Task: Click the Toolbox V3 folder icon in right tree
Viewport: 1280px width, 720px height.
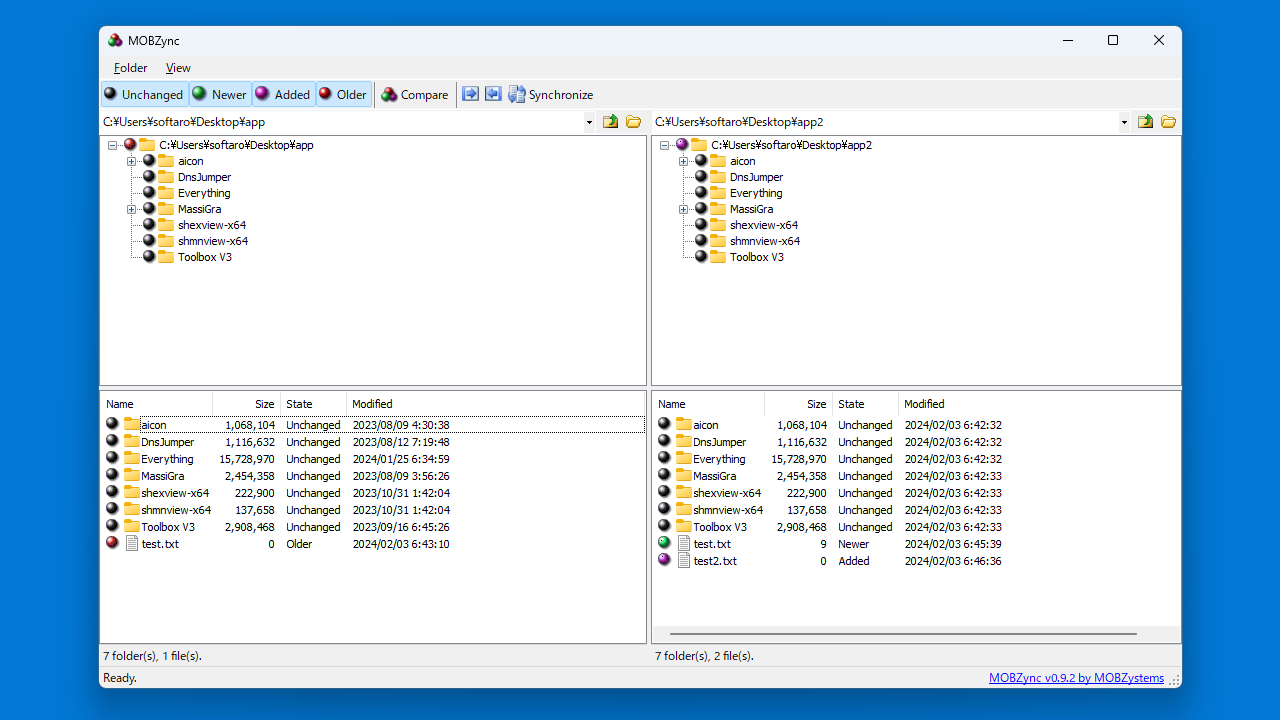Action: [x=718, y=257]
